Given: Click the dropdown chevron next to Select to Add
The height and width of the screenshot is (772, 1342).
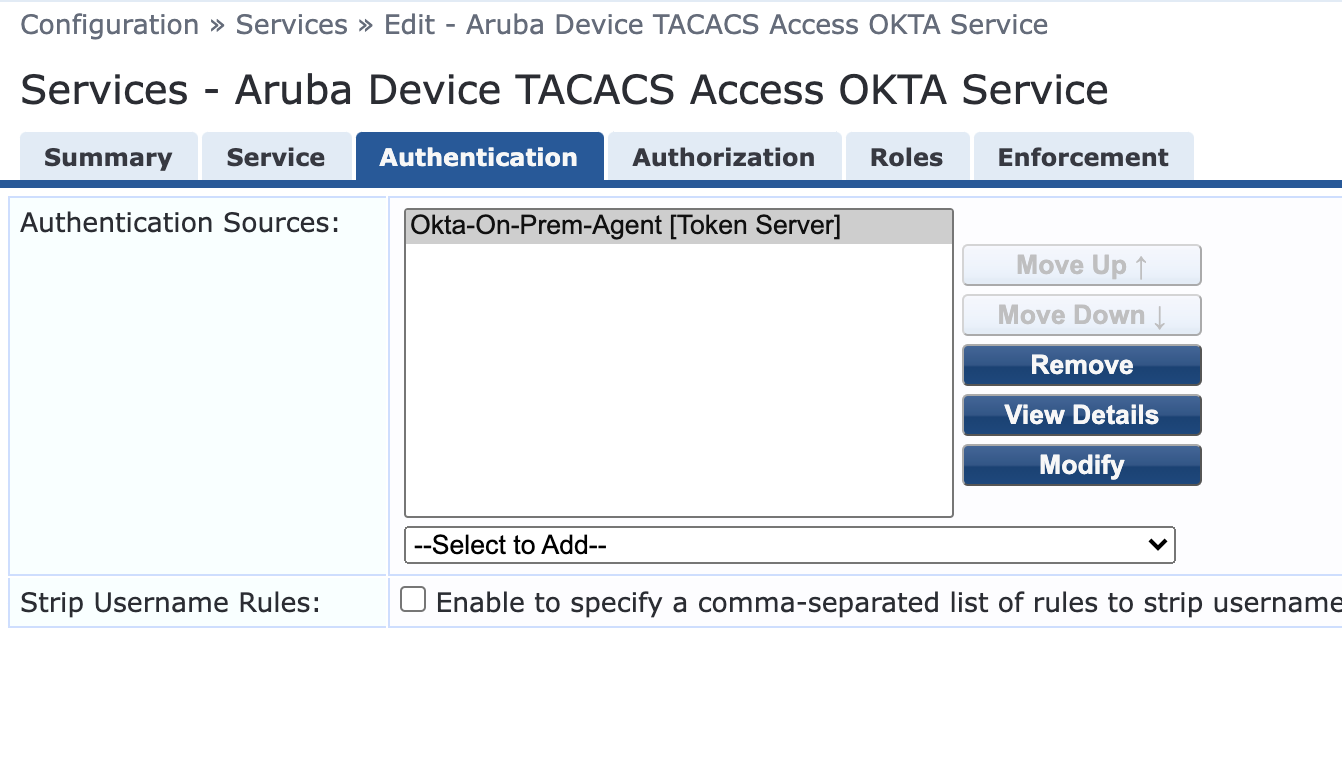Looking at the screenshot, I should tap(1157, 545).
